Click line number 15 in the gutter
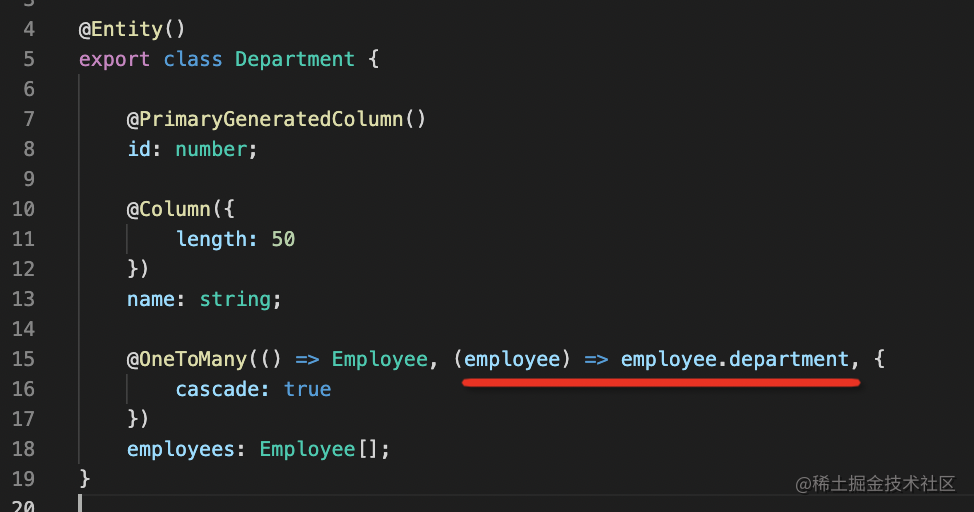Image resolution: width=974 pixels, height=512 pixels. [x=23, y=359]
